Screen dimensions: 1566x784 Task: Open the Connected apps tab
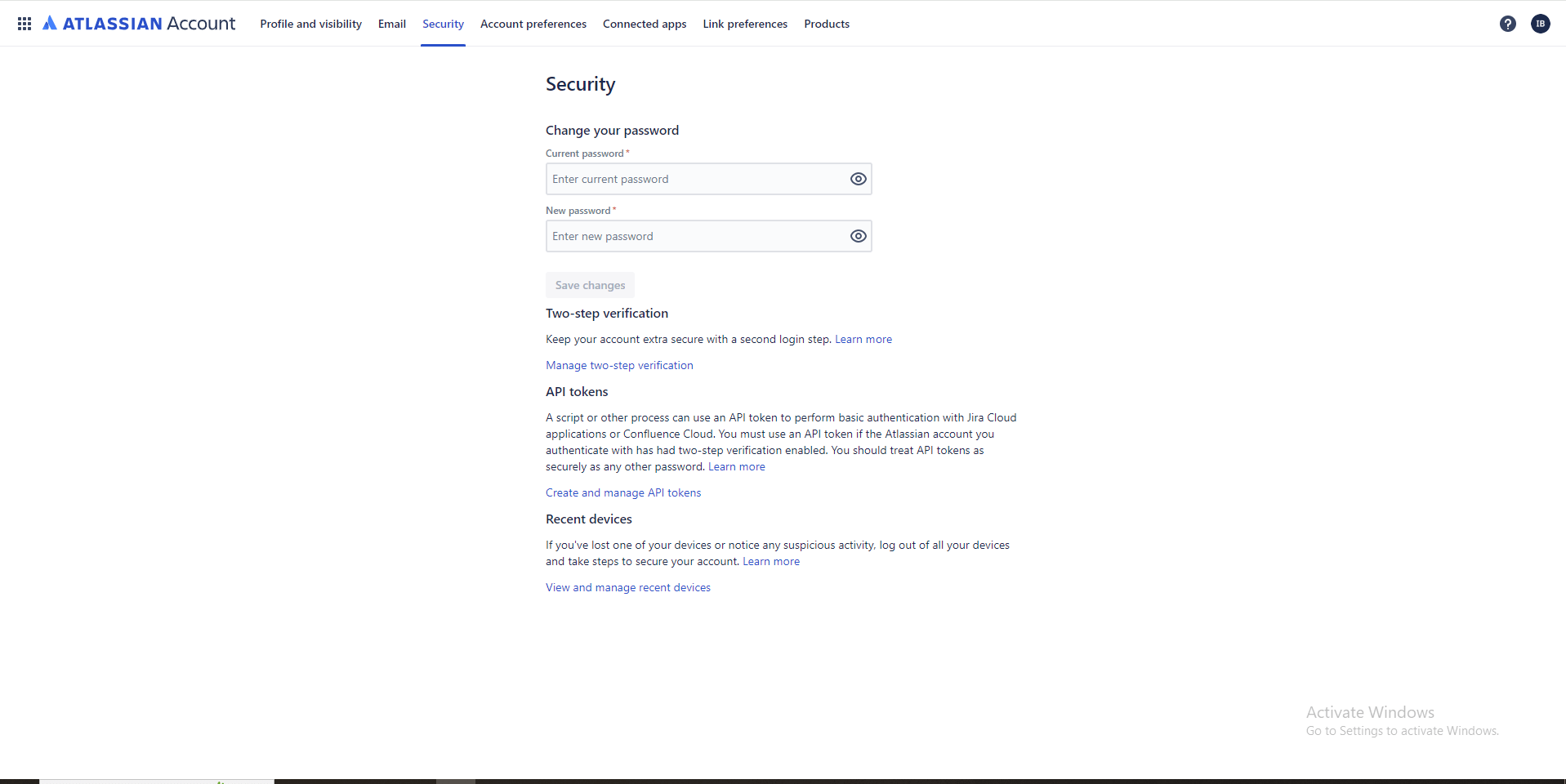[645, 24]
